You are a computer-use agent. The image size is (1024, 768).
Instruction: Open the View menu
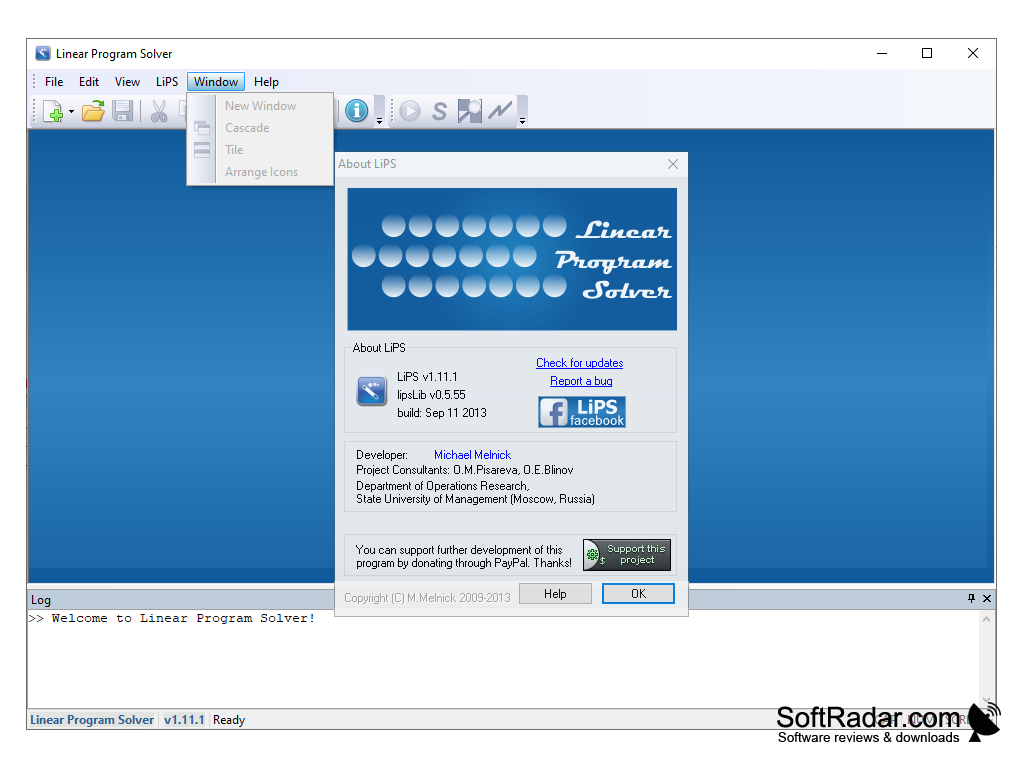coord(127,82)
